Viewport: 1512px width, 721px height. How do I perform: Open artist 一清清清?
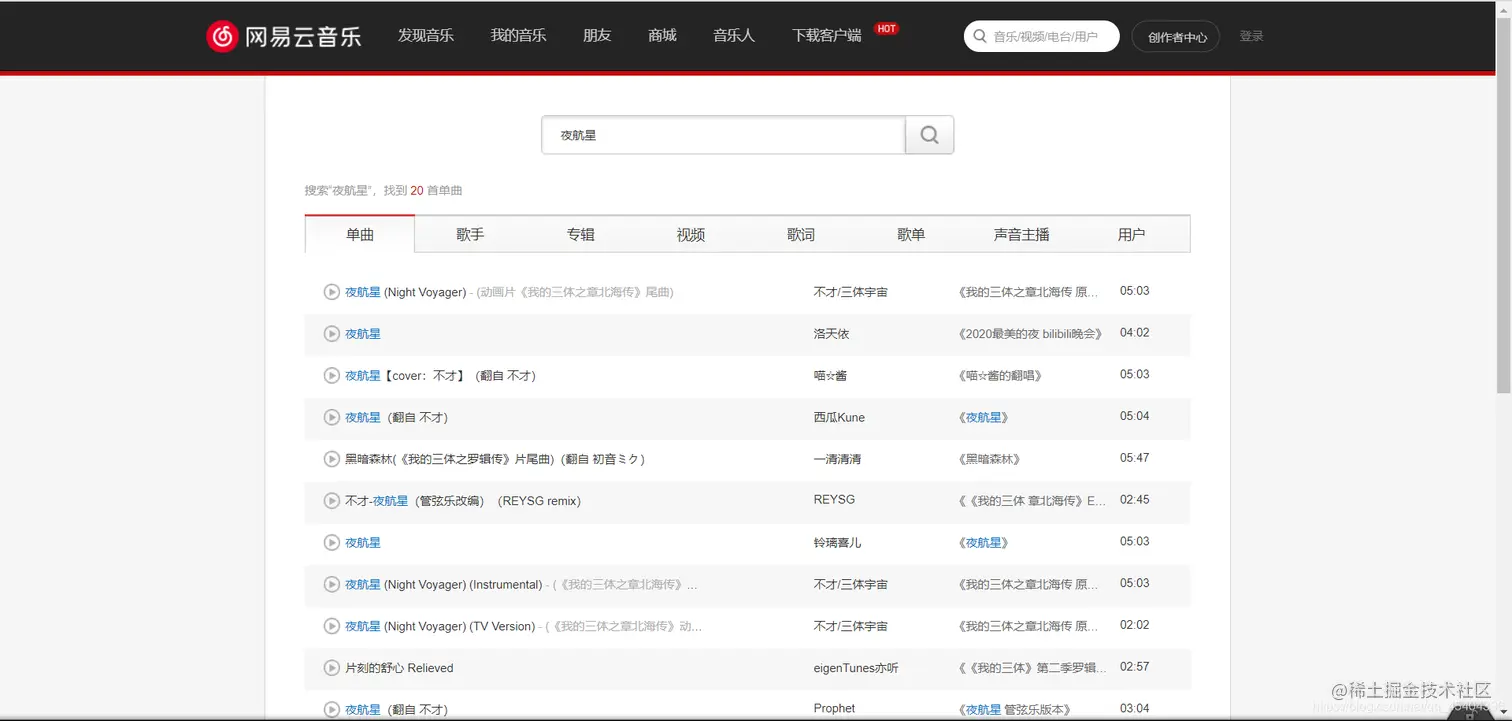pyautogui.click(x=837, y=459)
